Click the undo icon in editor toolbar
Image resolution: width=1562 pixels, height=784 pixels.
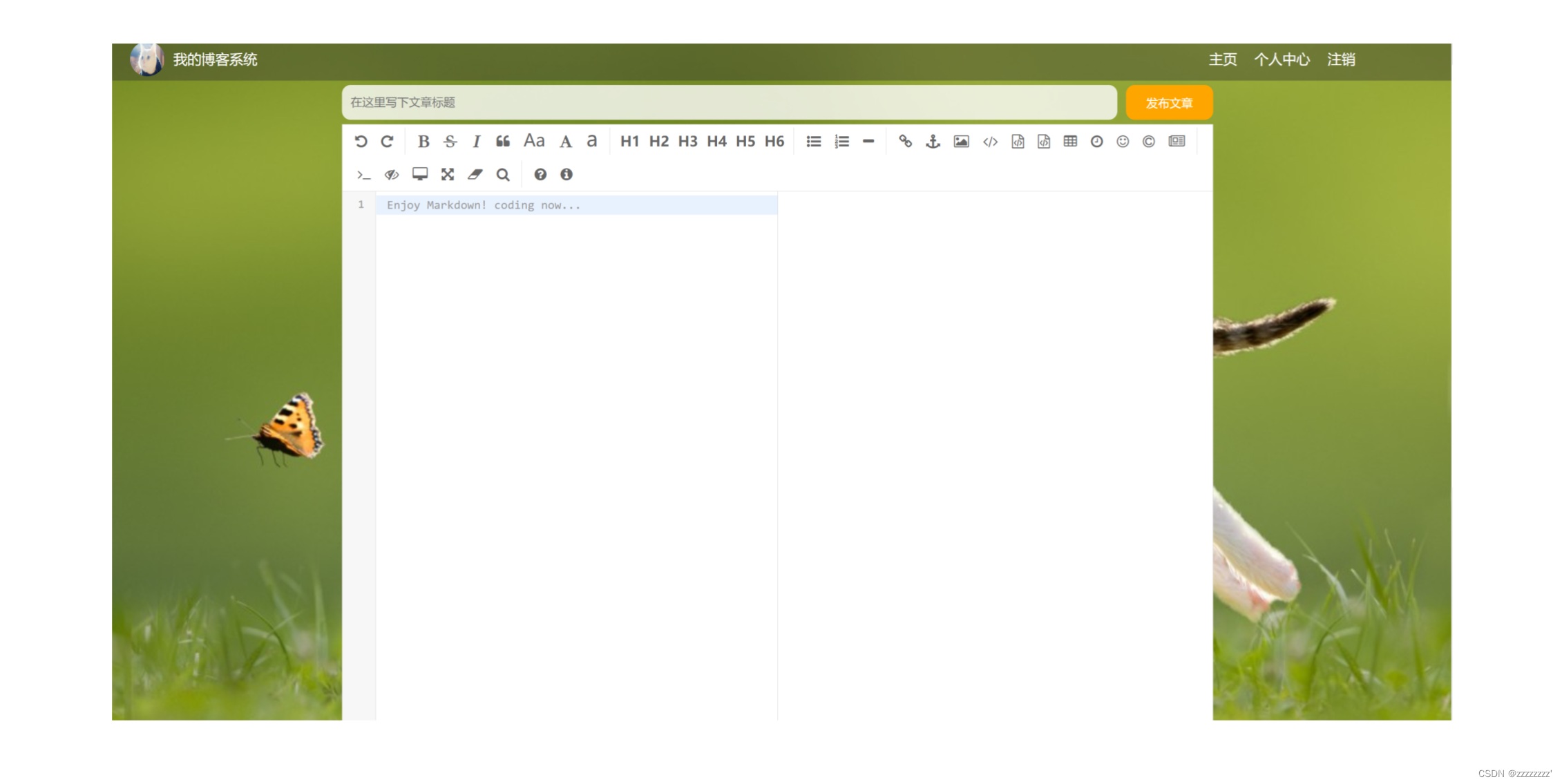361,142
